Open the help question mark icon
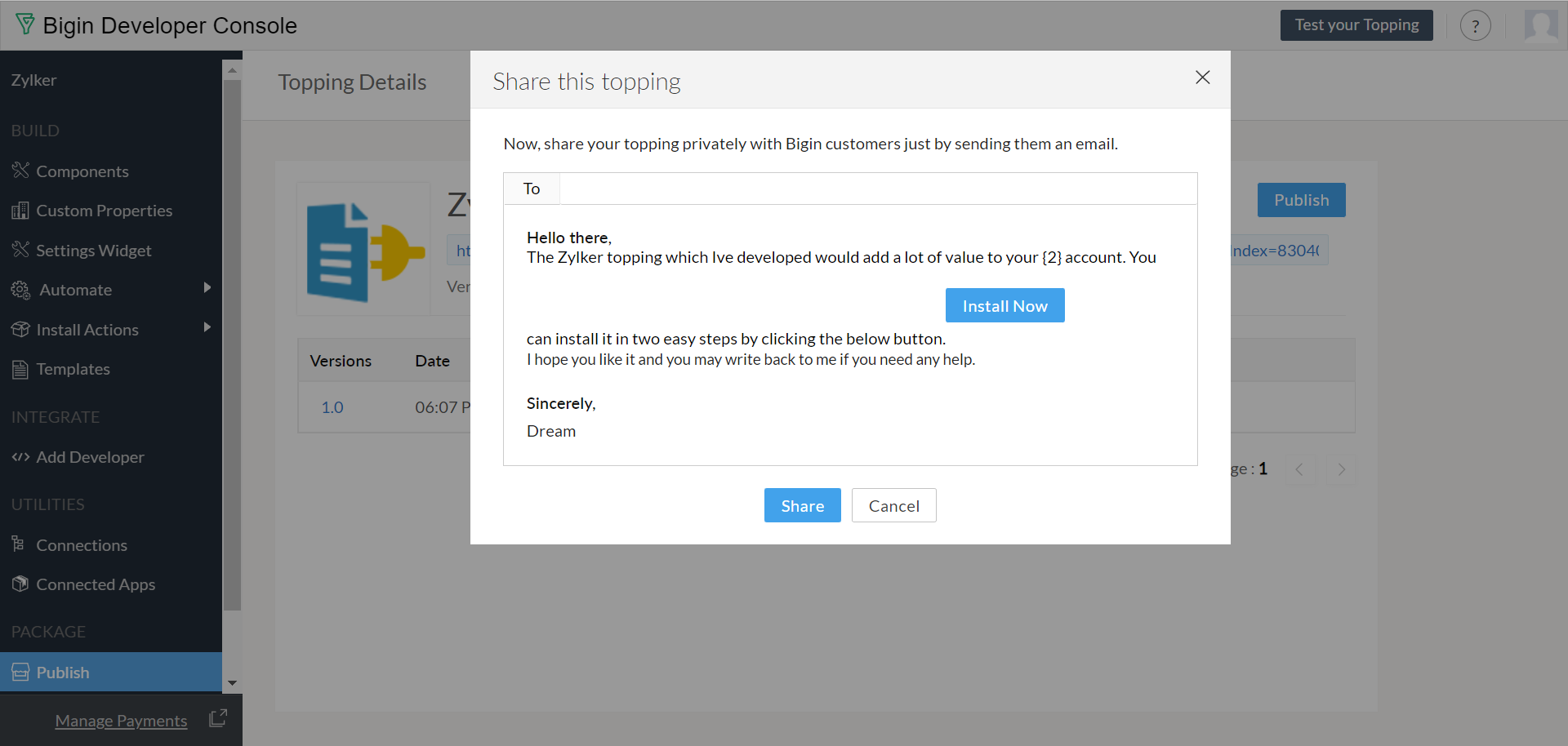The image size is (1568, 746). [1475, 25]
